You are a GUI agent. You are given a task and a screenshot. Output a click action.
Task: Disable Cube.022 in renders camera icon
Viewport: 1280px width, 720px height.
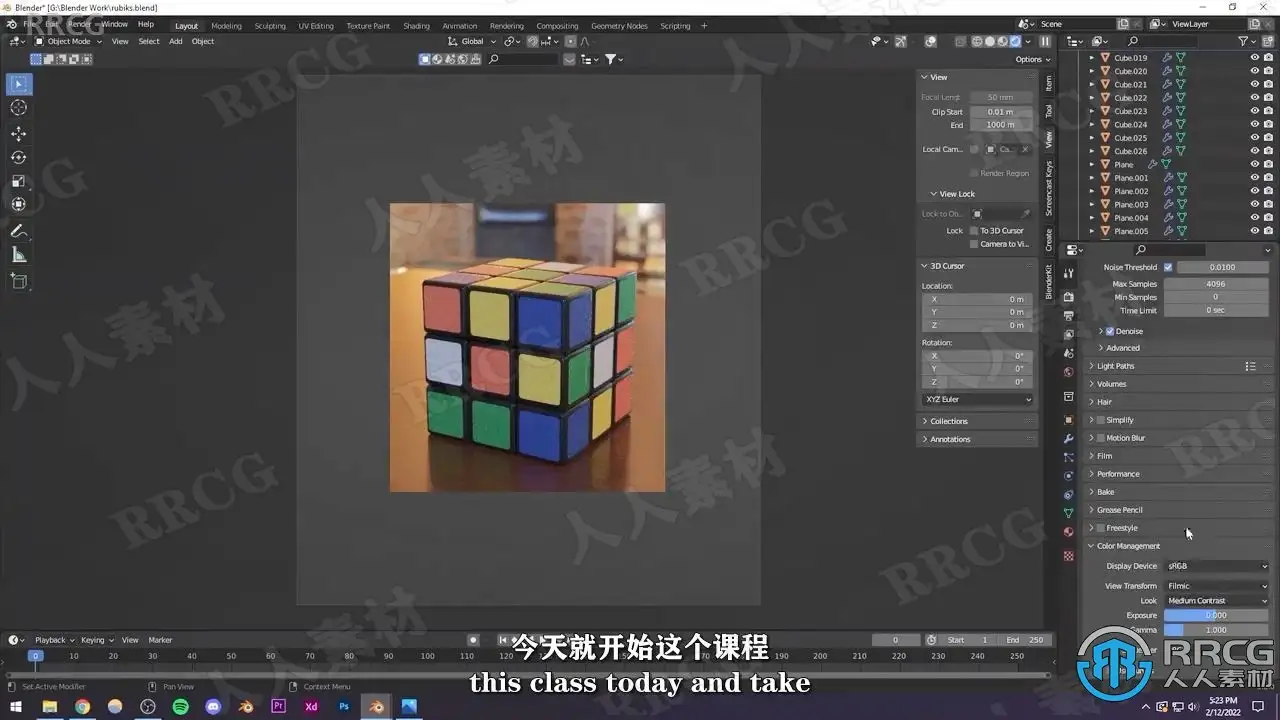point(1268,98)
